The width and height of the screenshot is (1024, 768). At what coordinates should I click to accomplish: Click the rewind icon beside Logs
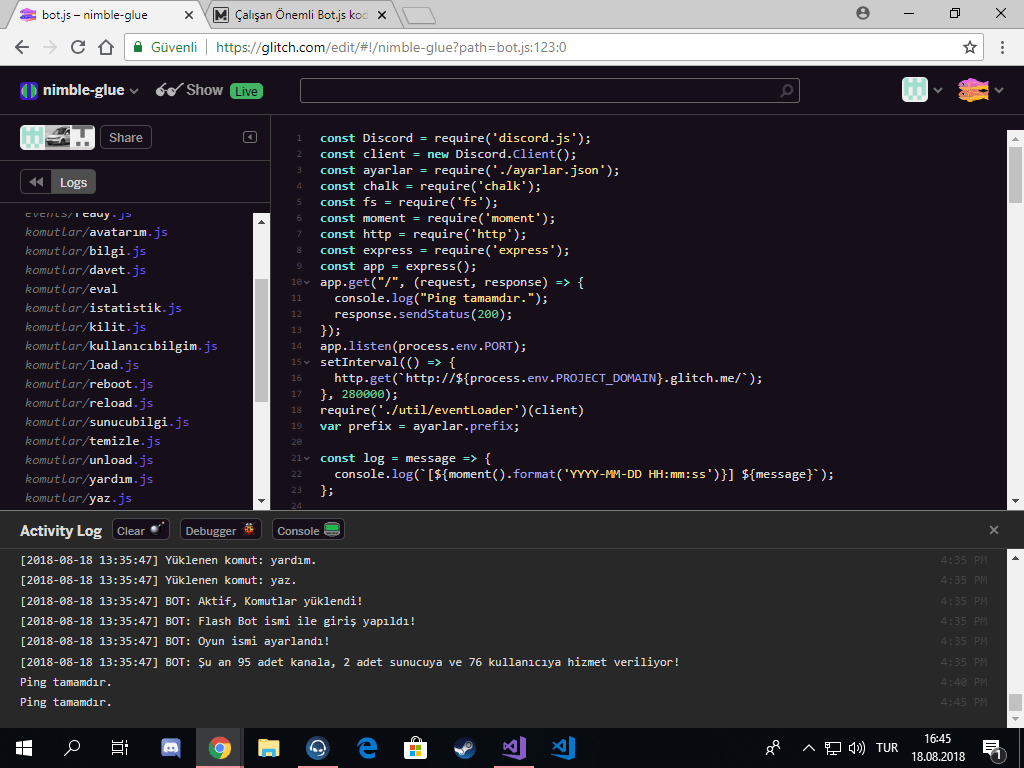(36, 182)
